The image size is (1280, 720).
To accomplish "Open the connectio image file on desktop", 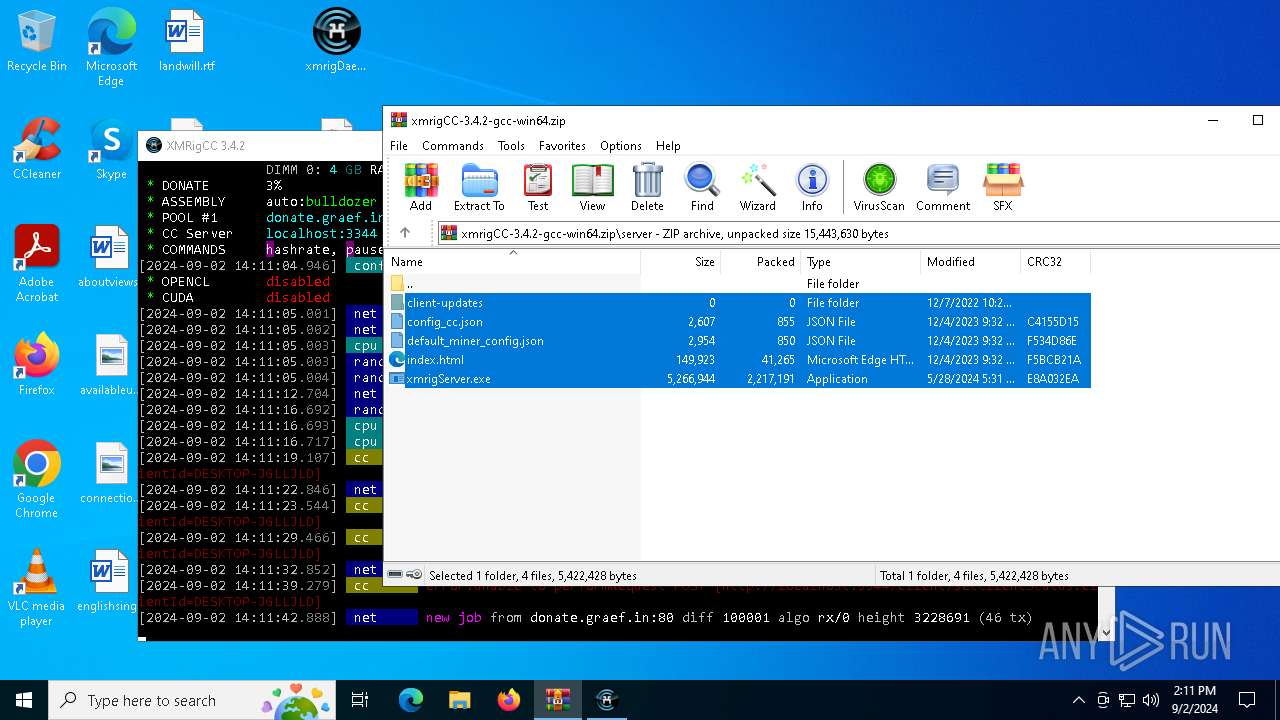I will pyautogui.click(x=109, y=473).
